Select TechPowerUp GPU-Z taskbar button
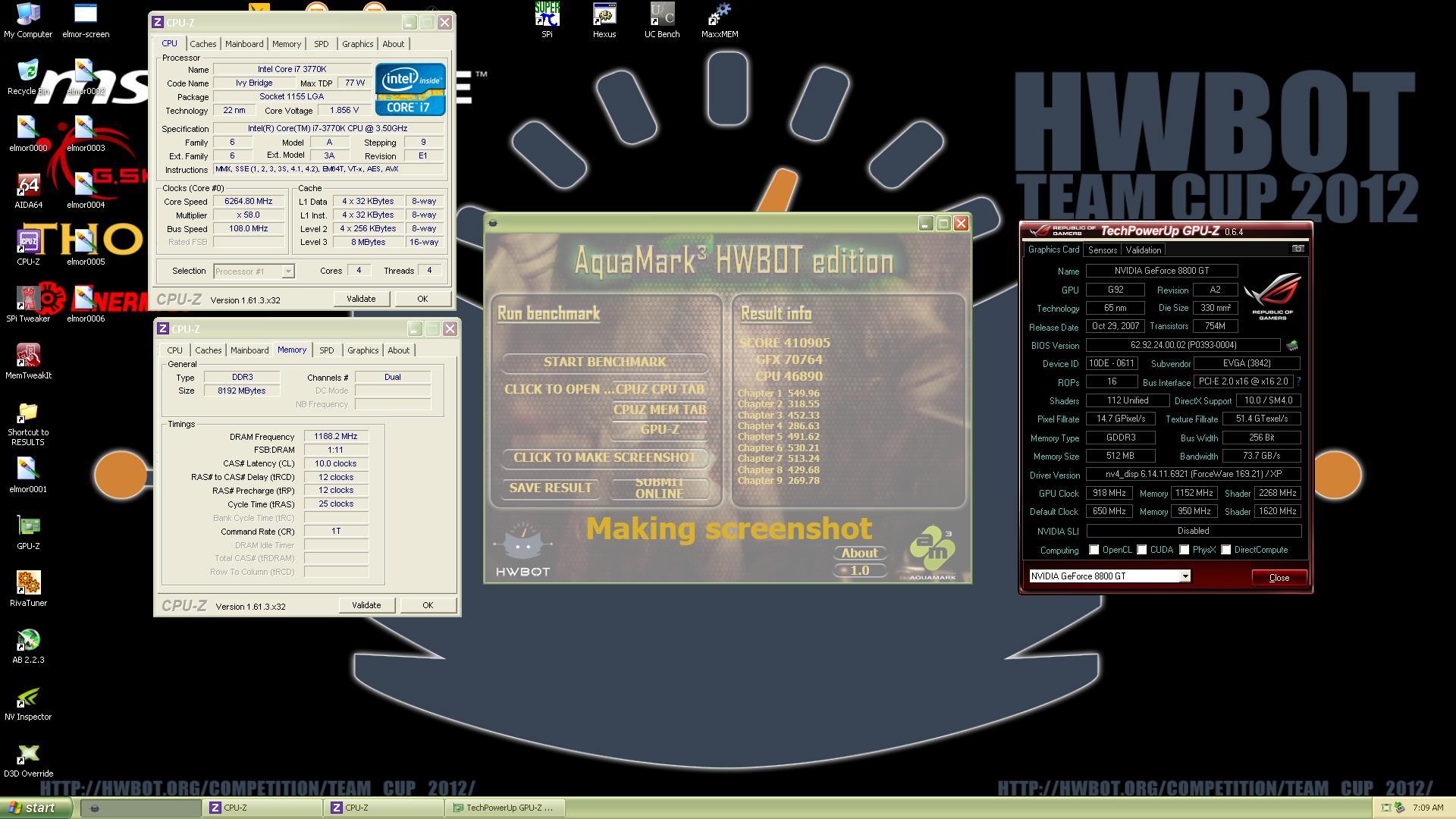Screen dimensions: 1456x819 pos(506,808)
